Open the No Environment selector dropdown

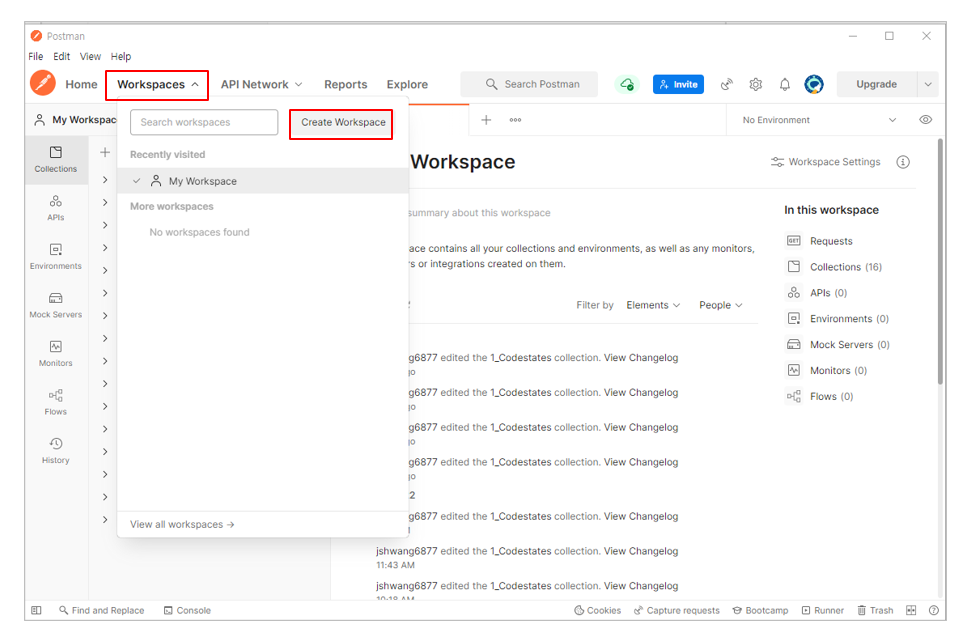click(819, 120)
